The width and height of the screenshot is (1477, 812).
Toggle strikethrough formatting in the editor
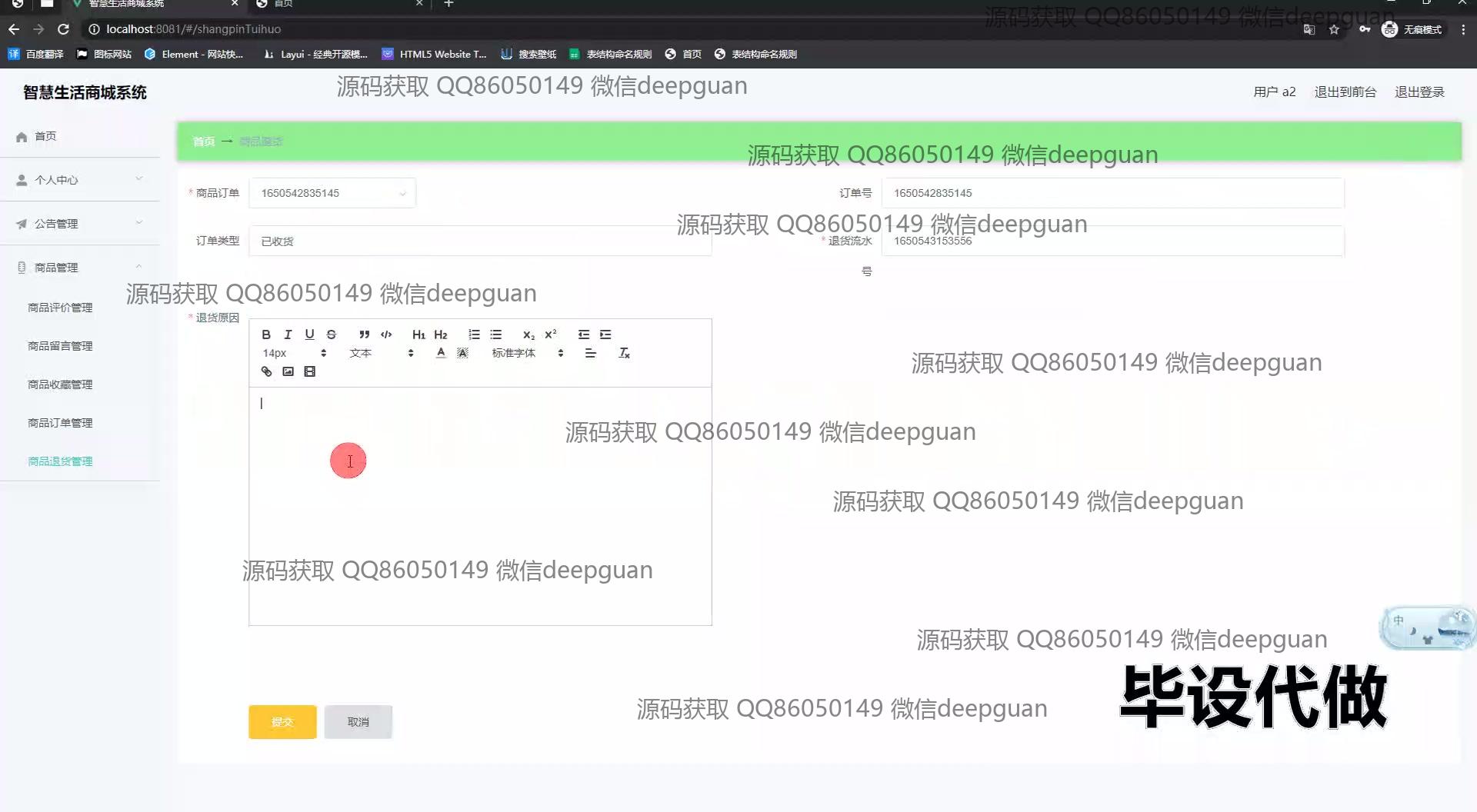coord(331,334)
